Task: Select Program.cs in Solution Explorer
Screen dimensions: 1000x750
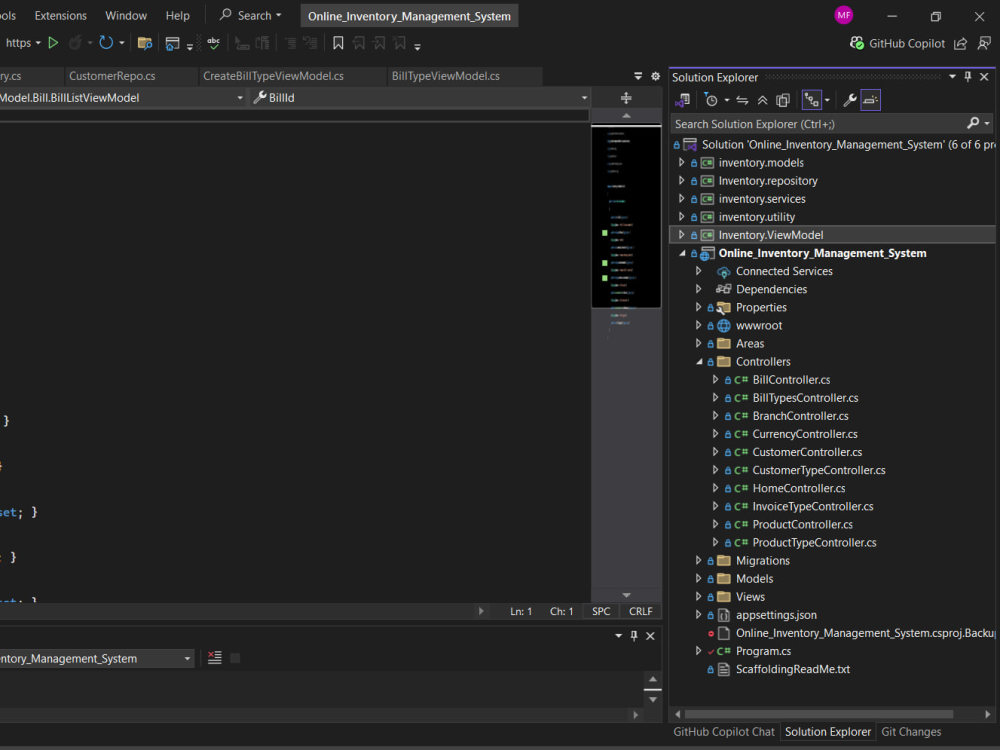Action: [763, 651]
